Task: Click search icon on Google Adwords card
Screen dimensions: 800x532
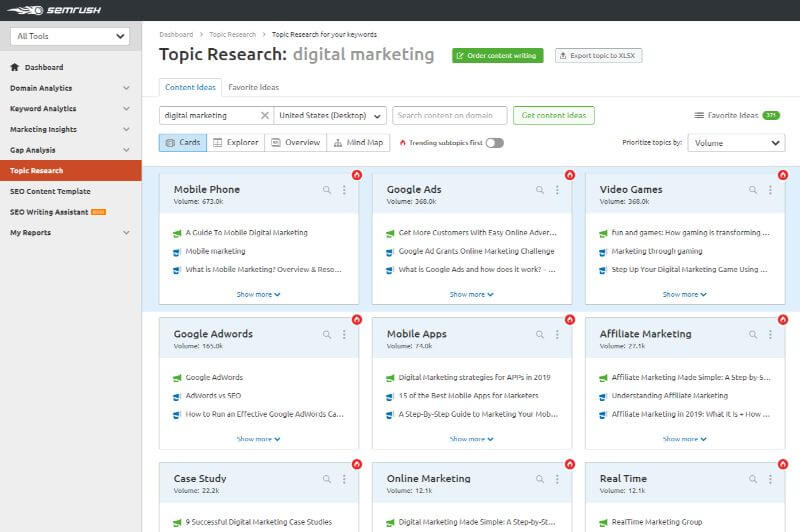Action: [327, 335]
